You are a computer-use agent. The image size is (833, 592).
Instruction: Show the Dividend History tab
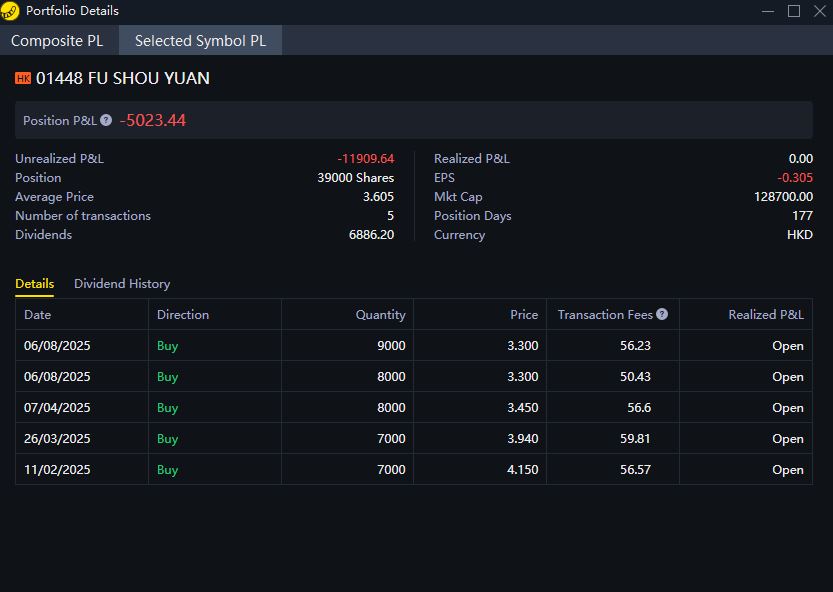coord(122,284)
